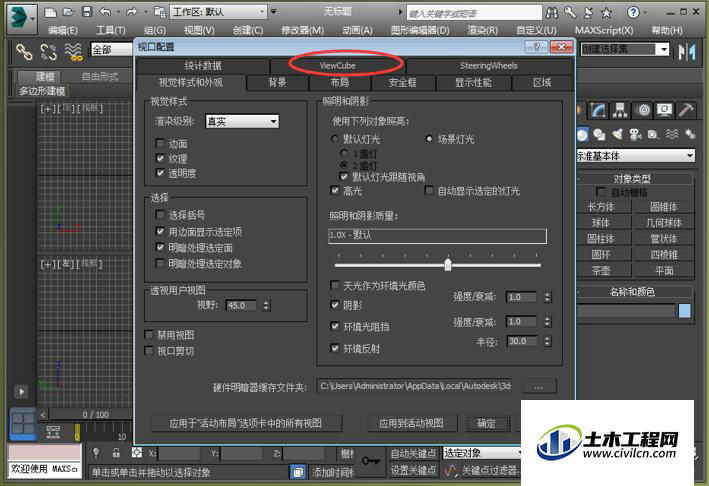The height and width of the screenshot is (486, 709).
Task: Select the Link chain tool
Action: (x=24, y=52)
